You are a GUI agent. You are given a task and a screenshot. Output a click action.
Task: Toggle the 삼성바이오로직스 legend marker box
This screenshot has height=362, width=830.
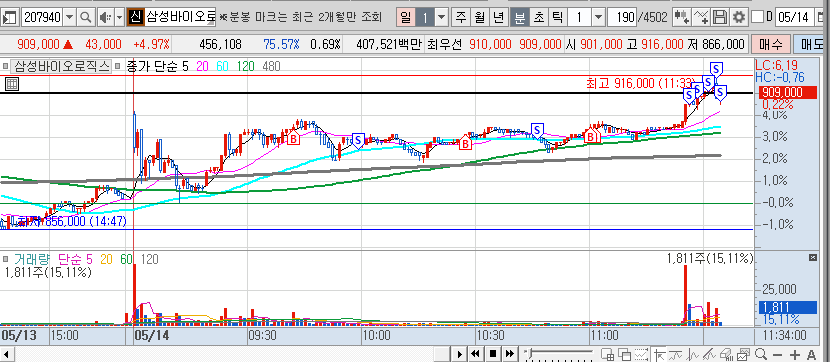[5, 66]
